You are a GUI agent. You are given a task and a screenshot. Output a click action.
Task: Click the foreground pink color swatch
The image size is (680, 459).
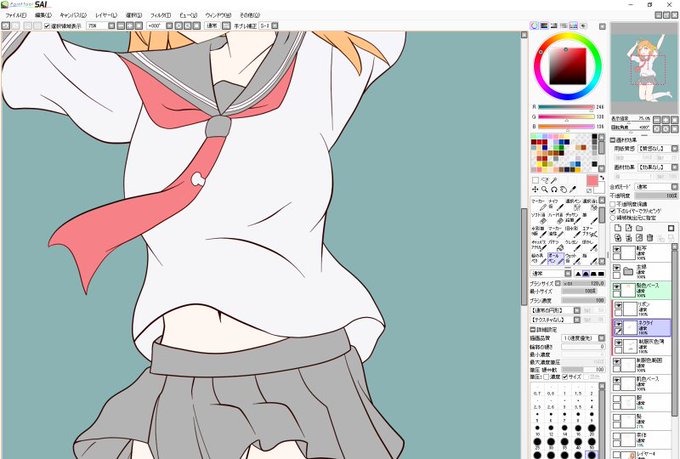point(592,181)
